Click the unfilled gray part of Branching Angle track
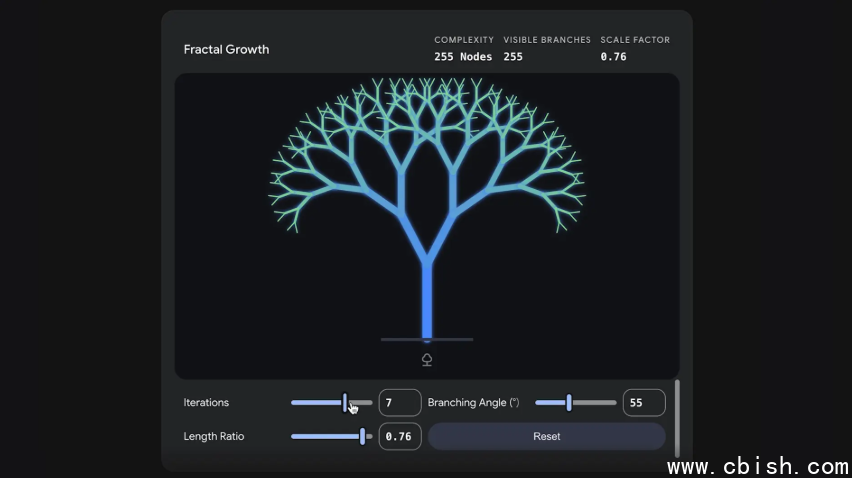The image size is (852, 478). click(595, 403)
